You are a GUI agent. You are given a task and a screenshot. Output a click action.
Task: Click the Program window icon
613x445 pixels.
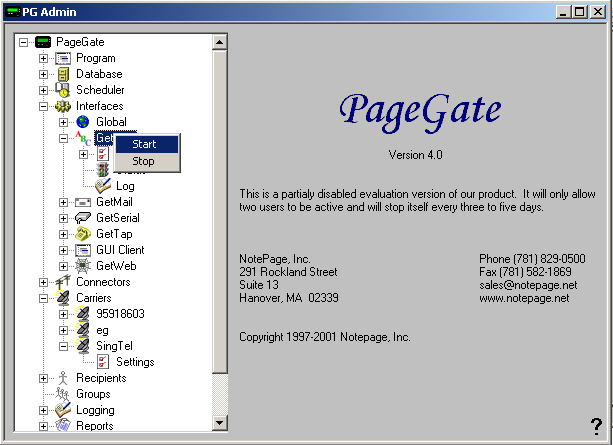63,58
